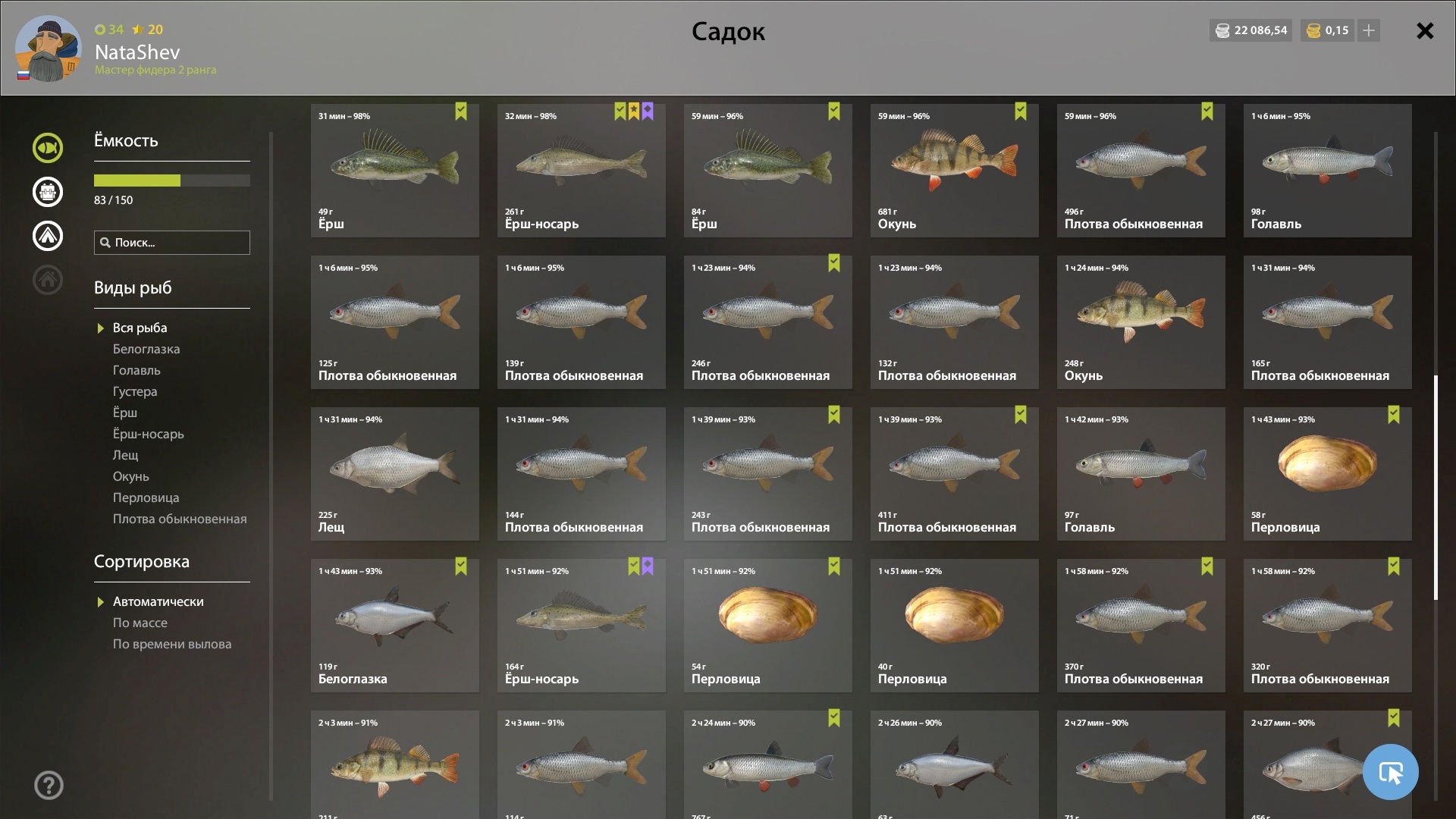Select the backpack inventory sidebar icon
Viewport: 1456px width, 819px height.
pos(47,192)
